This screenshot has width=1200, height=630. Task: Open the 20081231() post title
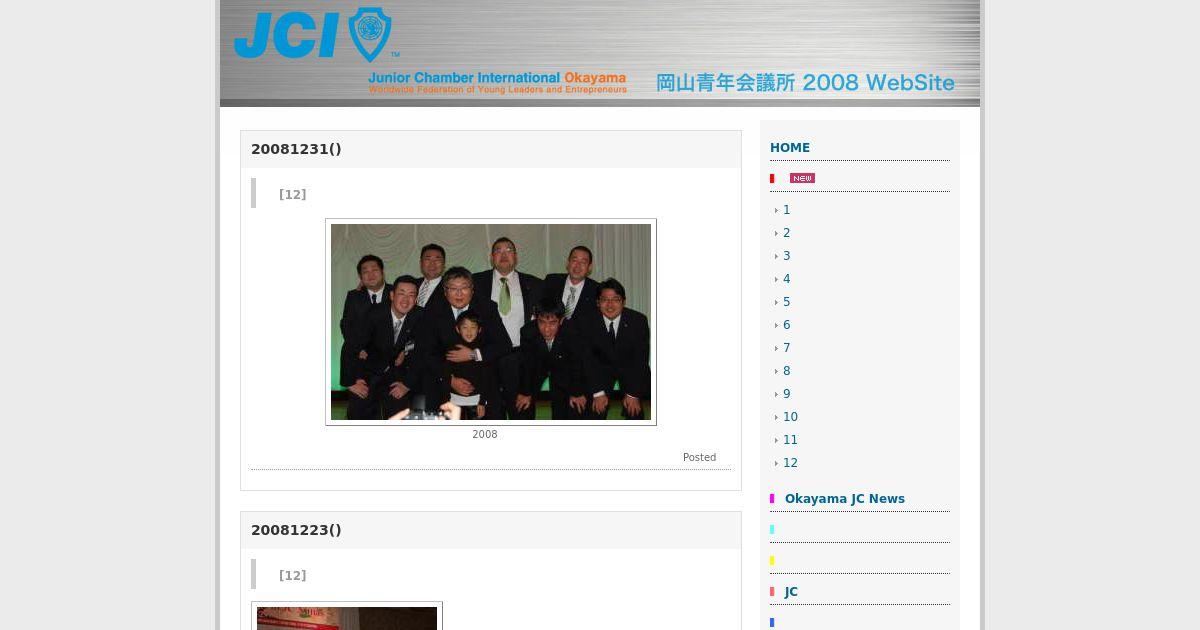pyautogui.click(x=296, y=149)
